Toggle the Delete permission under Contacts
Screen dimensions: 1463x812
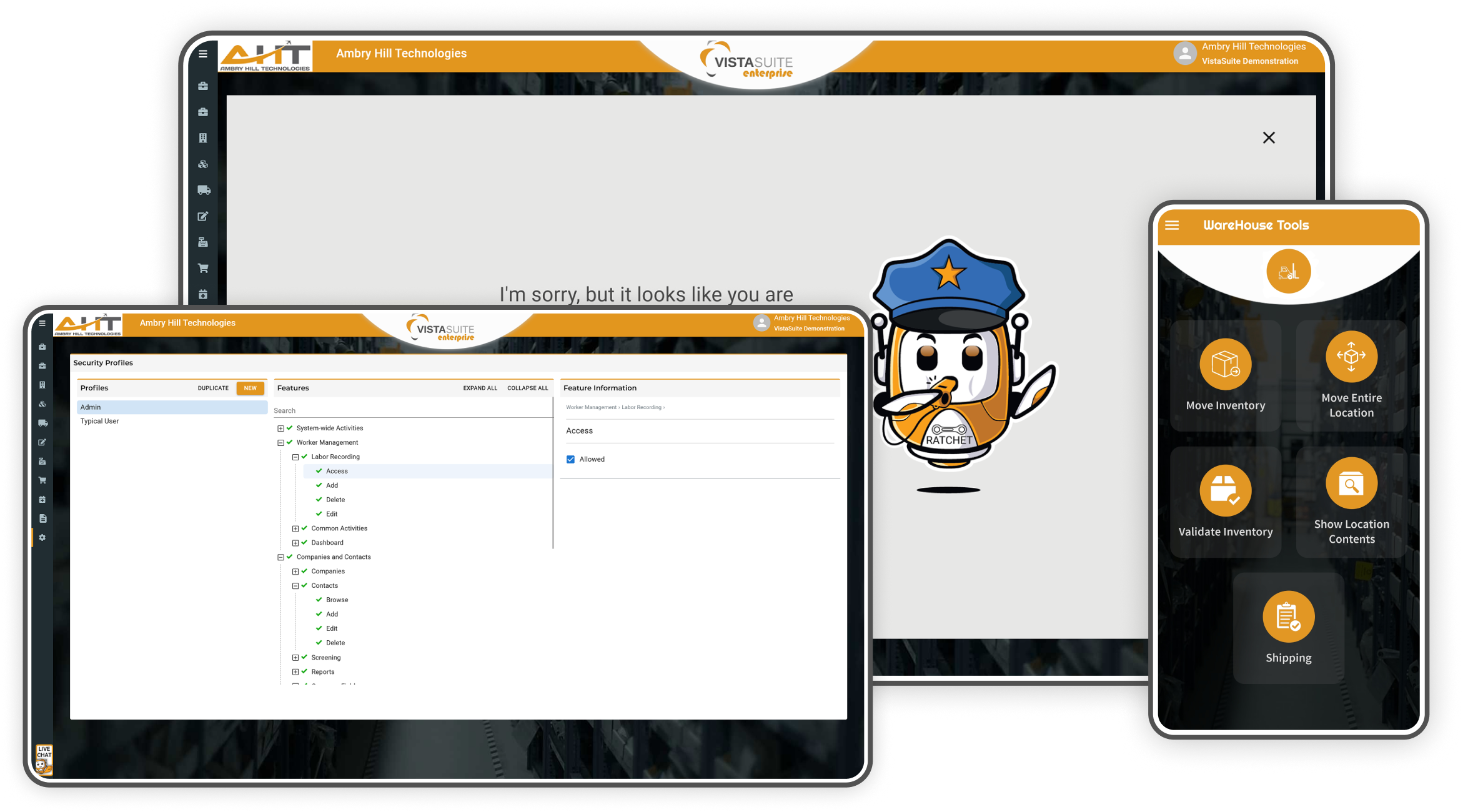(319, 643)
